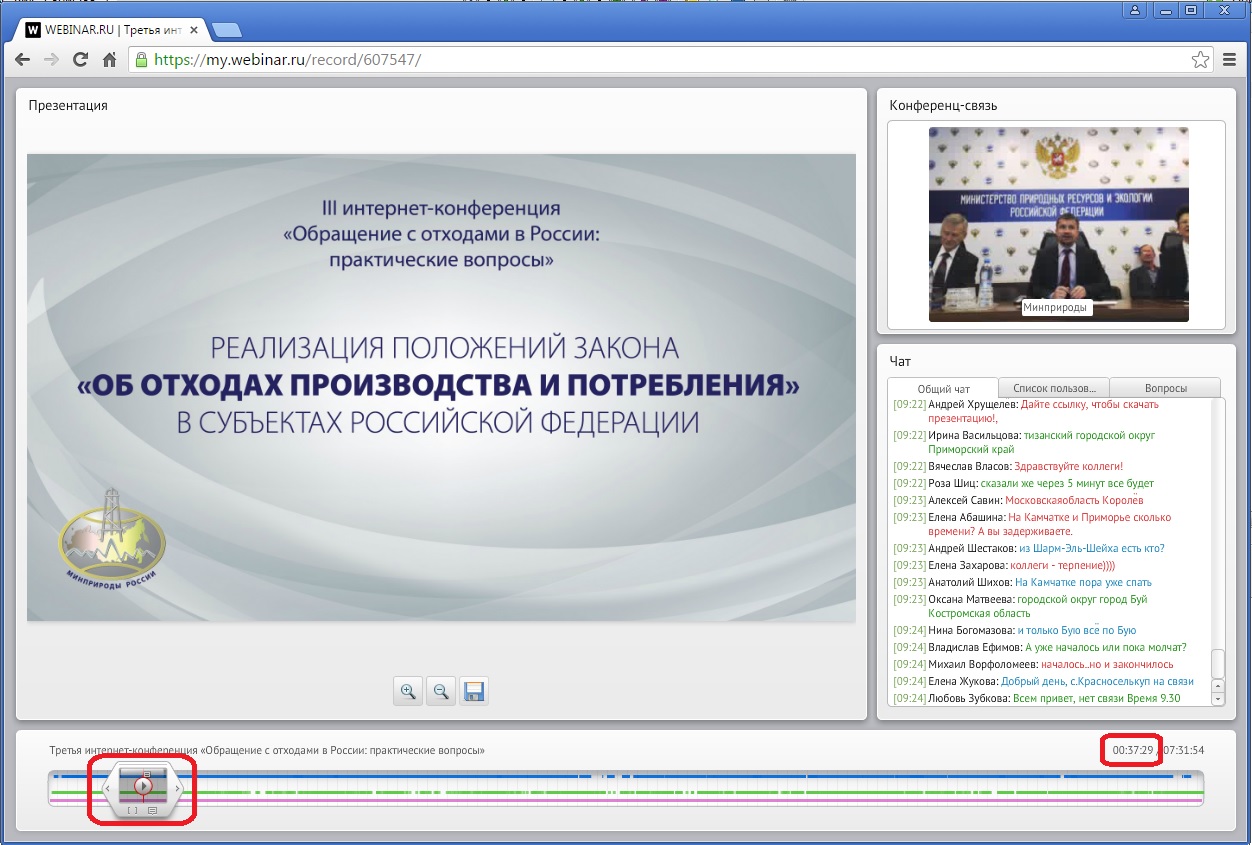Image resolution: width=1252 pixels, height=845 pixels.
Task: Open the Chrome hamburger menu
Action: [1230, 60]
